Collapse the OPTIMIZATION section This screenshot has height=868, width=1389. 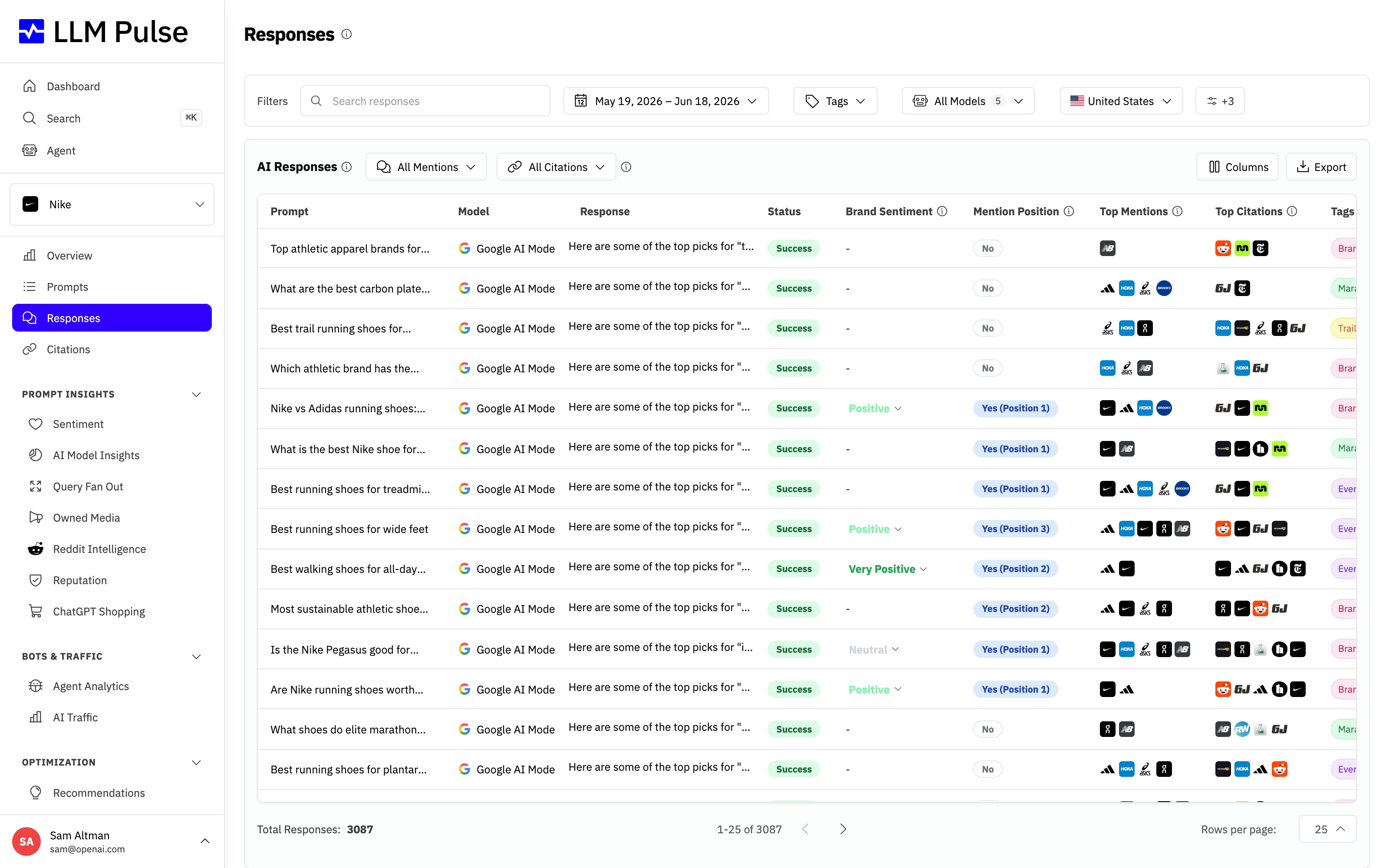(x=196, y=763)
